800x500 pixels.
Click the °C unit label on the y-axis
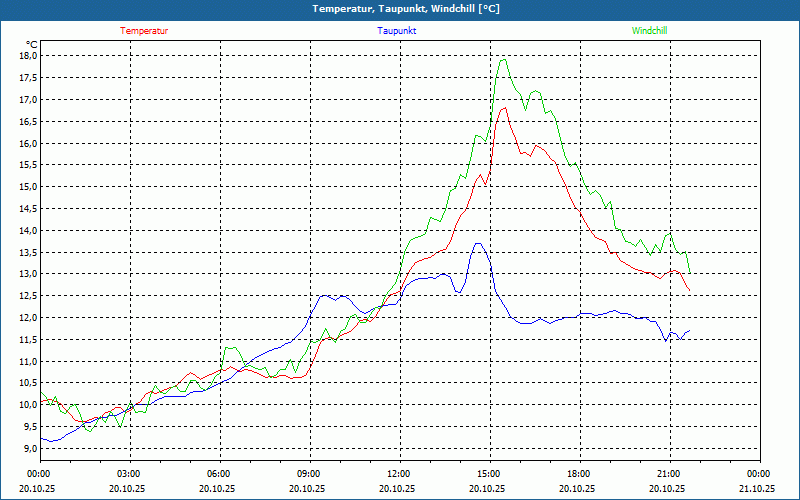coord(32,44)
